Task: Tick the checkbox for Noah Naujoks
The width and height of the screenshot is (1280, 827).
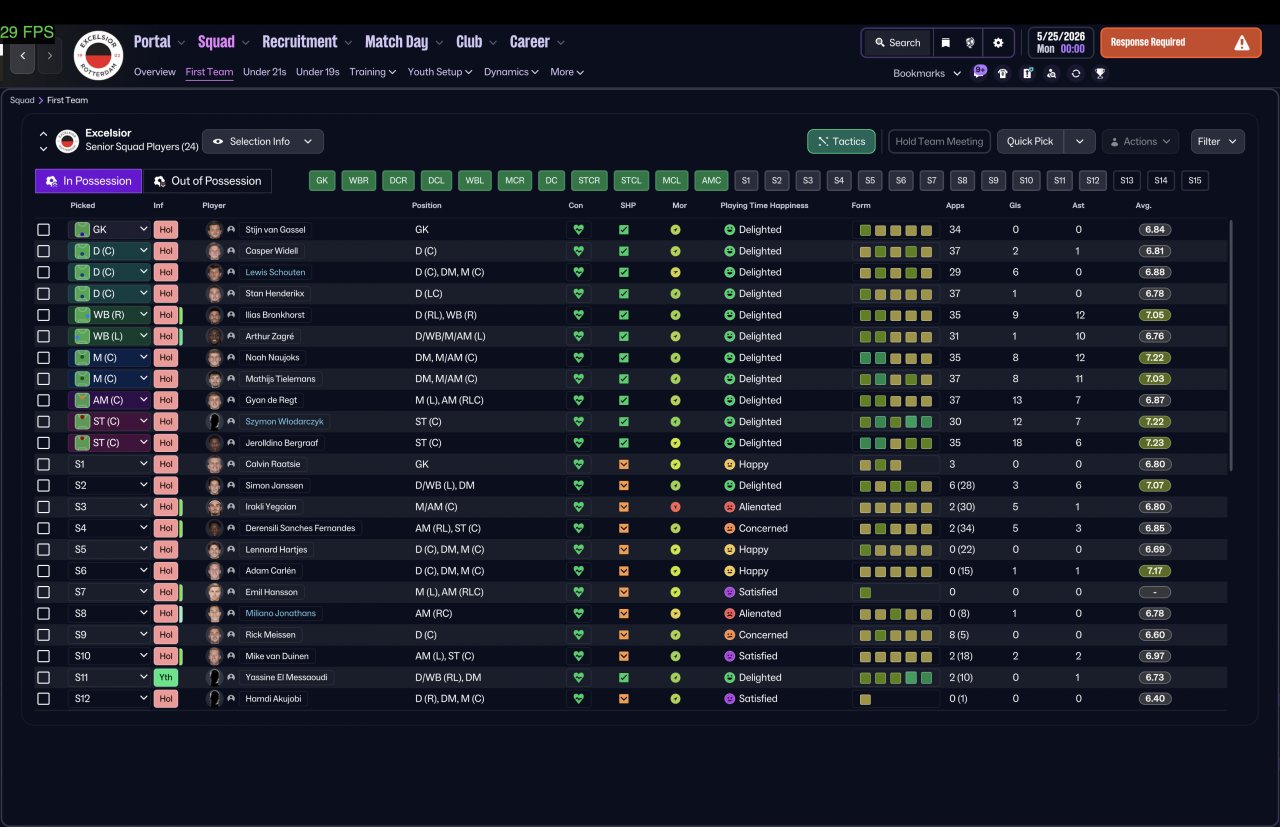Action: (43, 357)
